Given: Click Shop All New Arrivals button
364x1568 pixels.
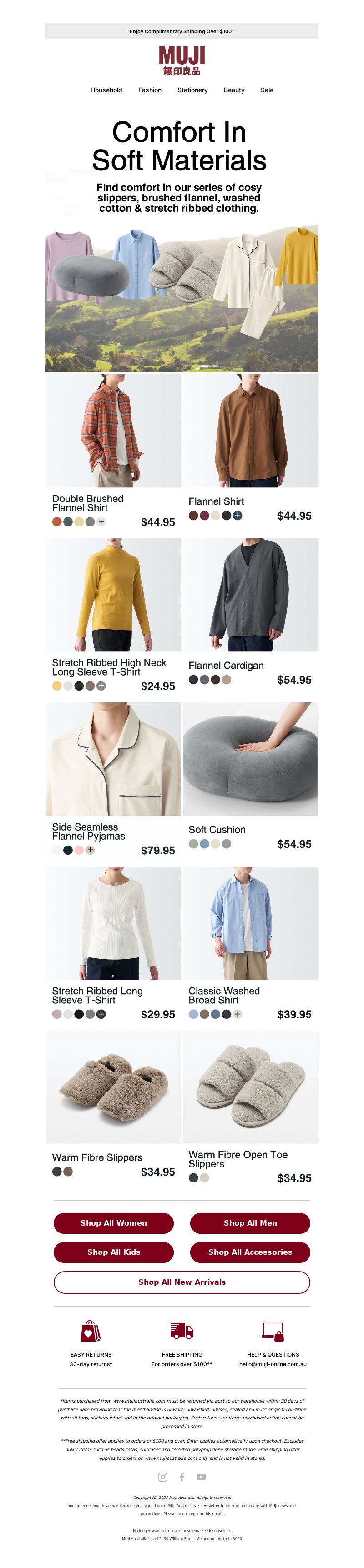Looking at the screenshot, I should pos(182,1282).
